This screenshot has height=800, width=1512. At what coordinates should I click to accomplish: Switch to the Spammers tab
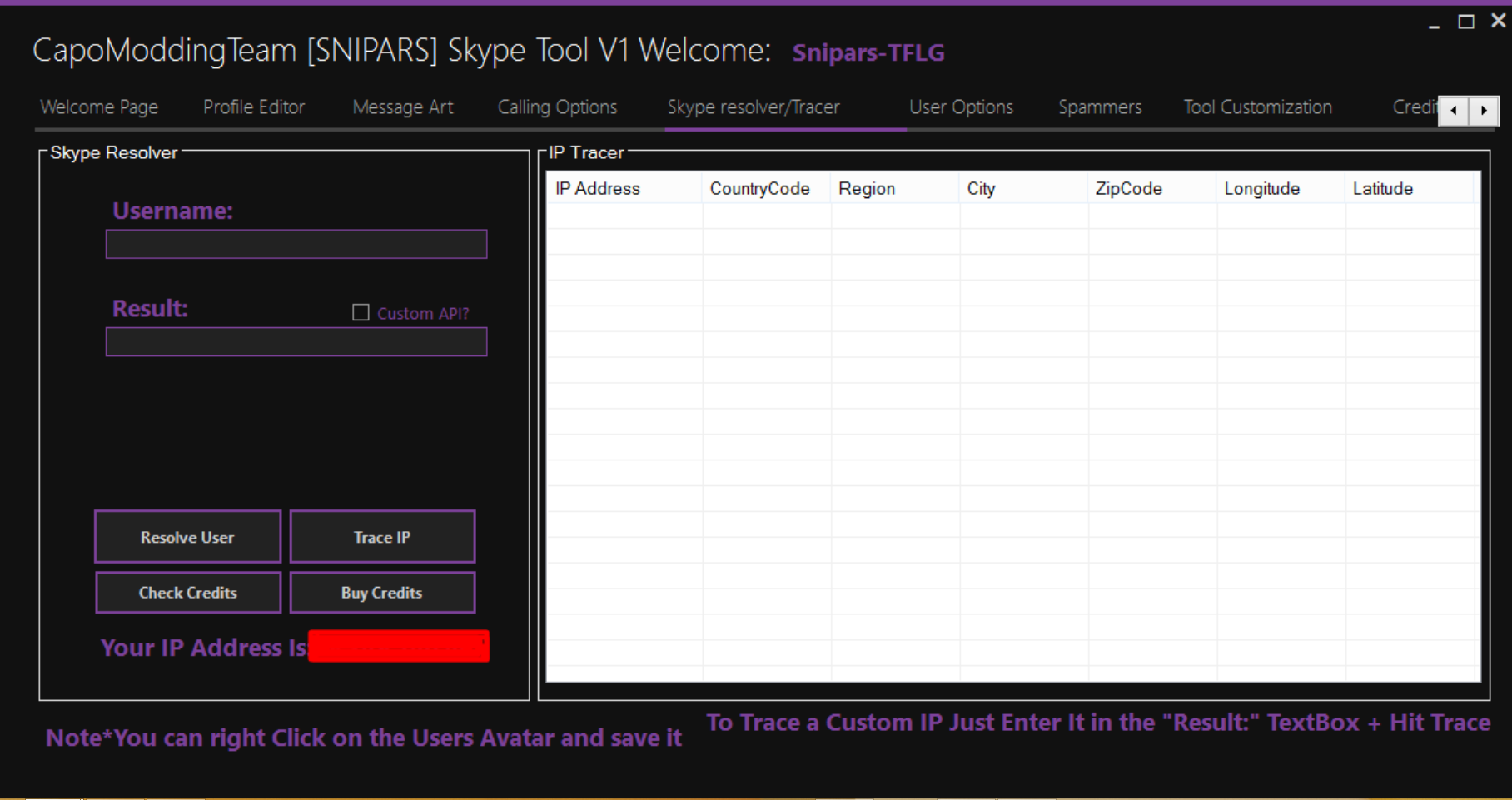(1100, 107)
